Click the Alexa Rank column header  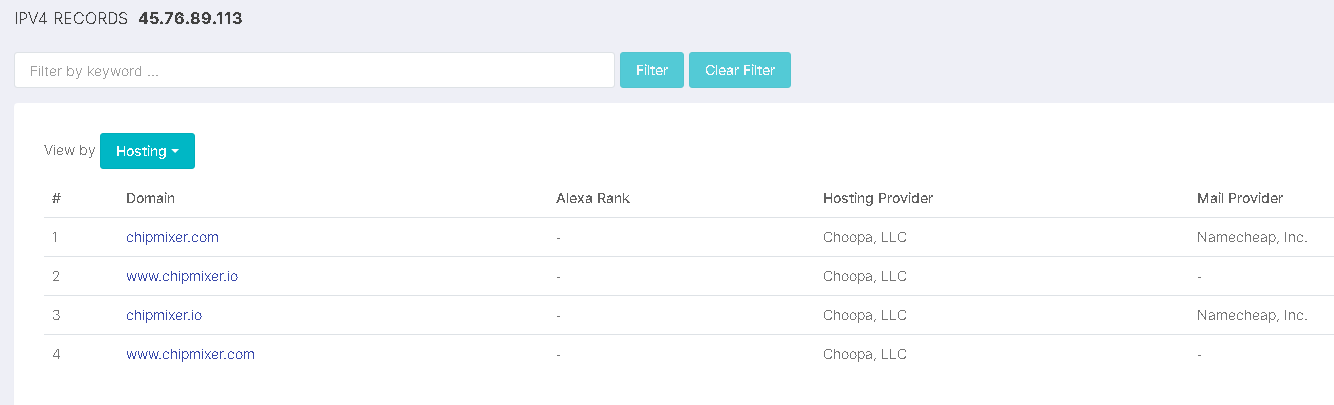tap(593, 198)
